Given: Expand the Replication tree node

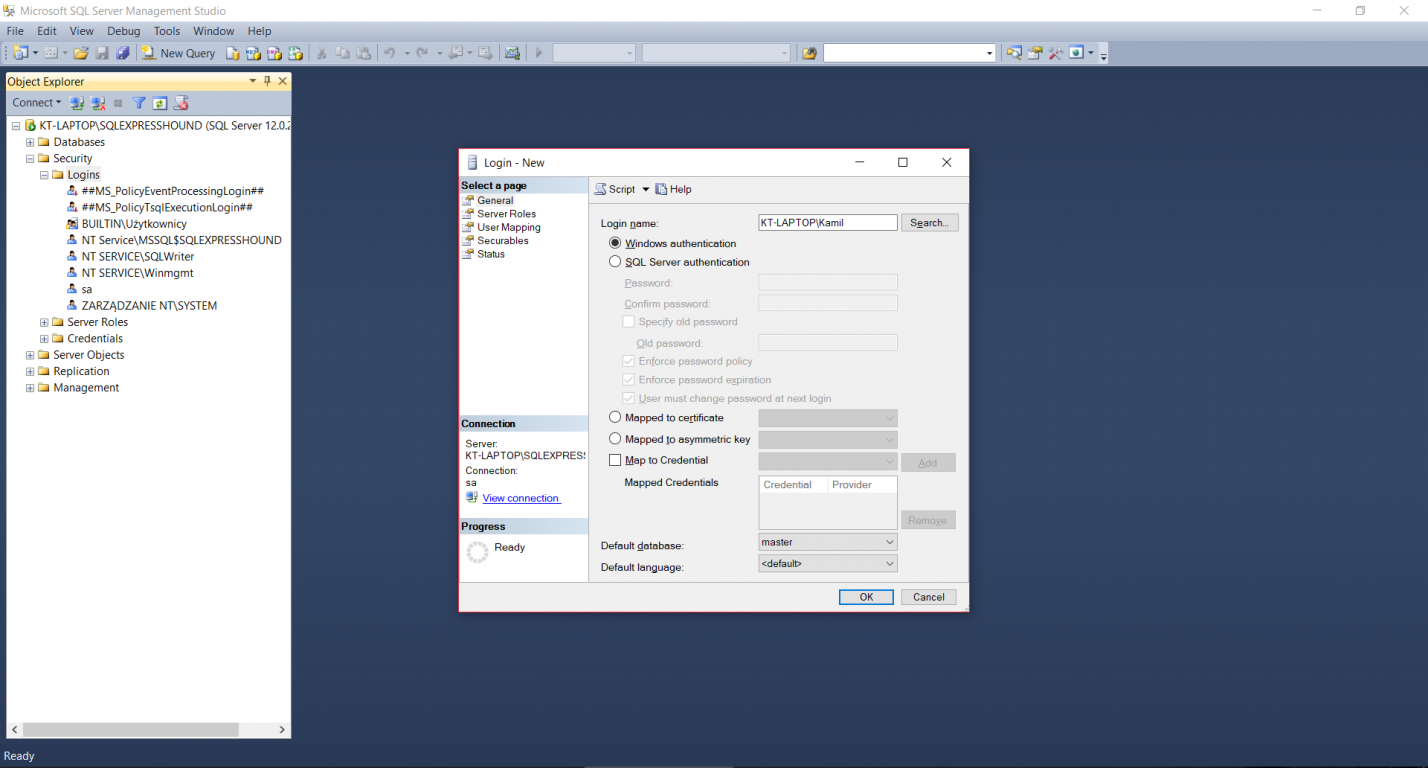Looking at the screenshot, I should [30, 371].
